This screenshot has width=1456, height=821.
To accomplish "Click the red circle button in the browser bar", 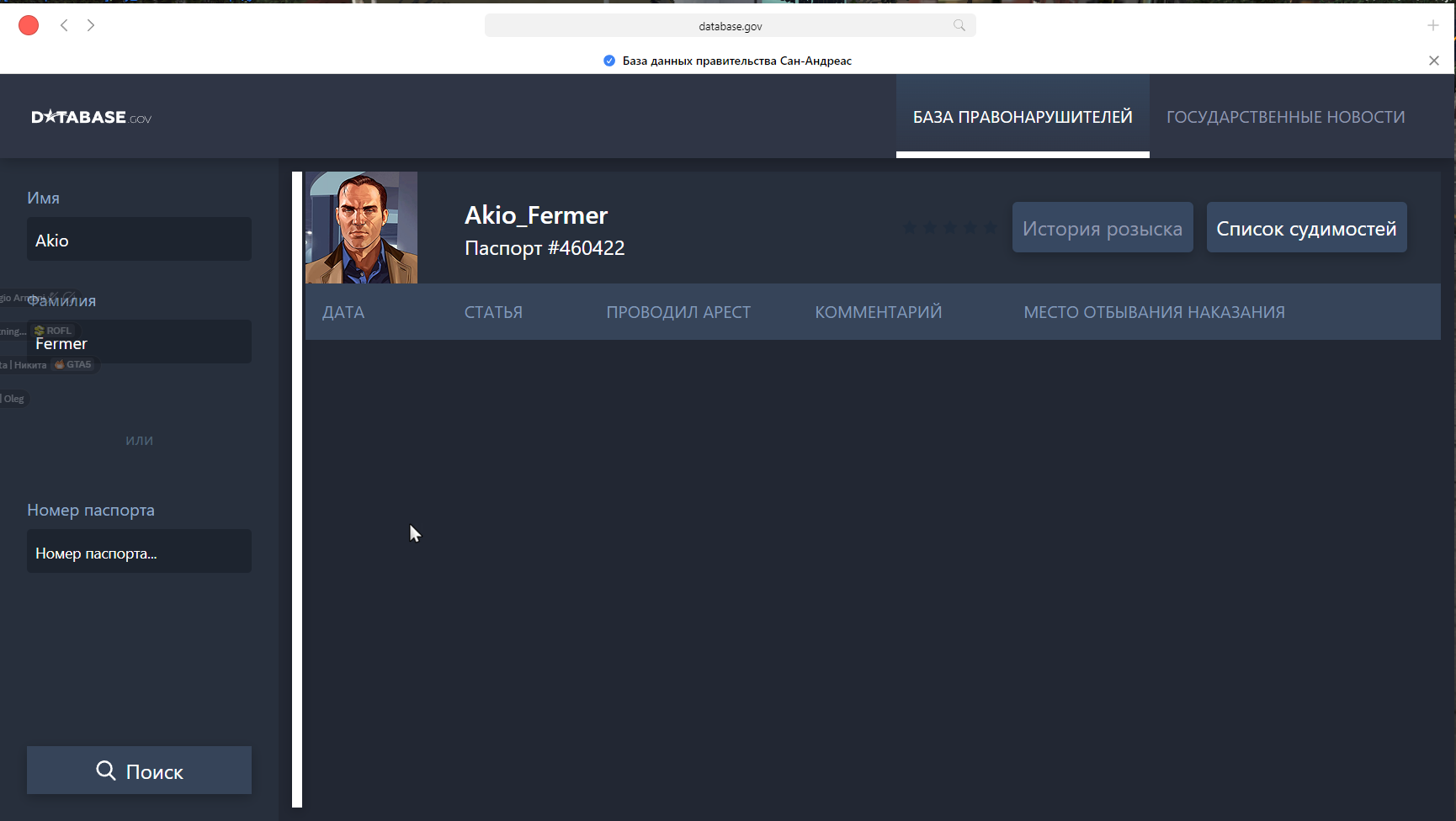I will 29,25.
